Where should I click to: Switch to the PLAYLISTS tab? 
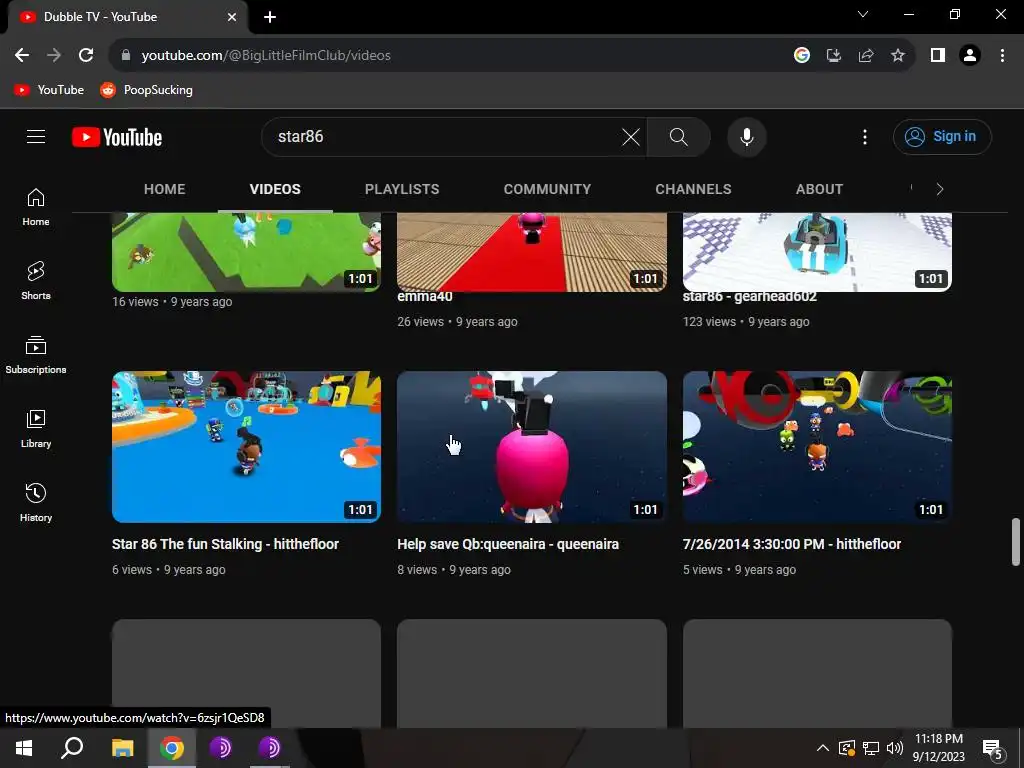coord(402,189)
